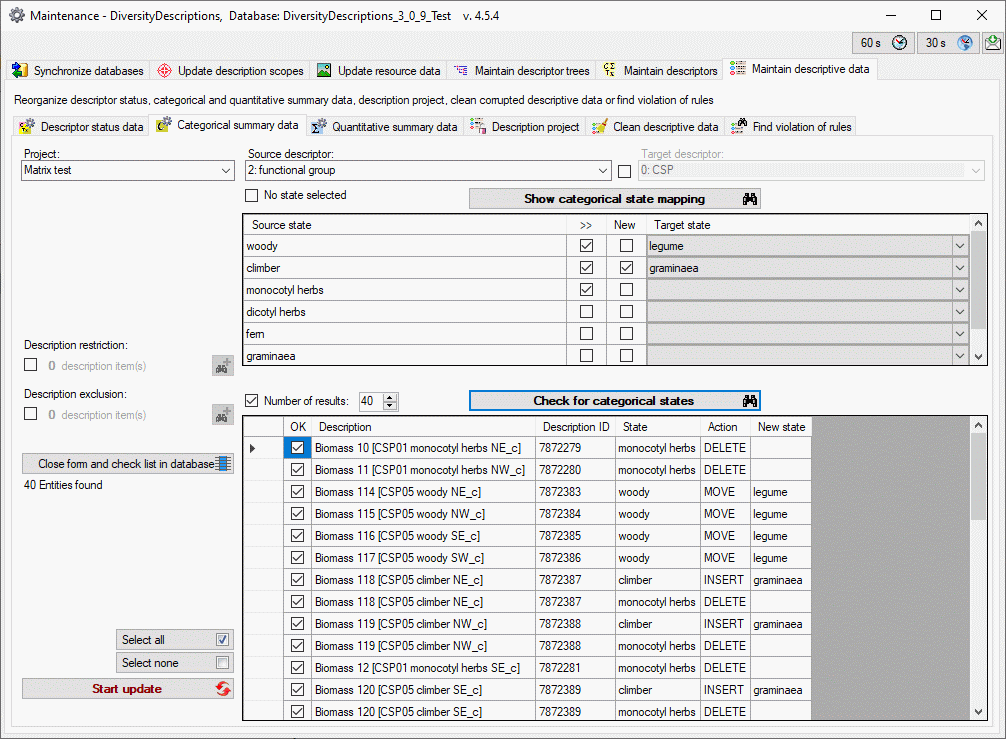Viewport: 1006px width, 739px height.
Task: Click the State column header
Action: [x=658, y=427]
